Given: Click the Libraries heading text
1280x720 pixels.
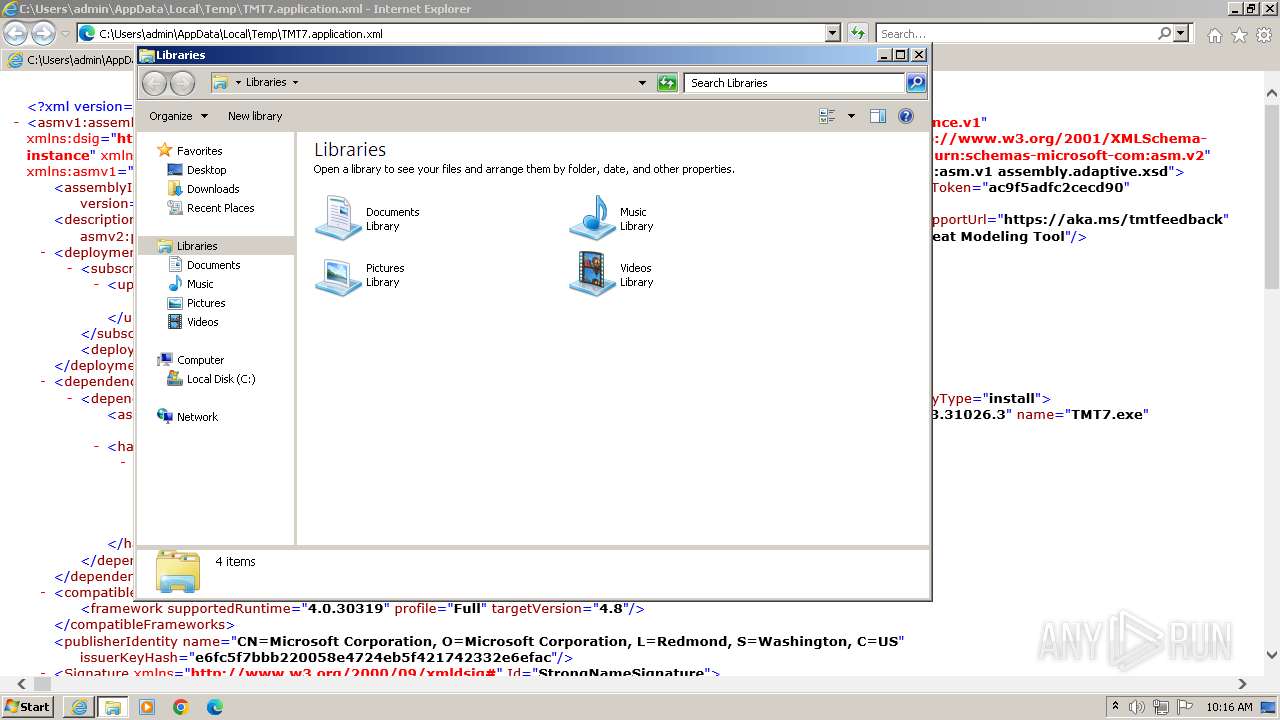Looking at the screenshot, I should pyautogui.click(x=350, y=149).
